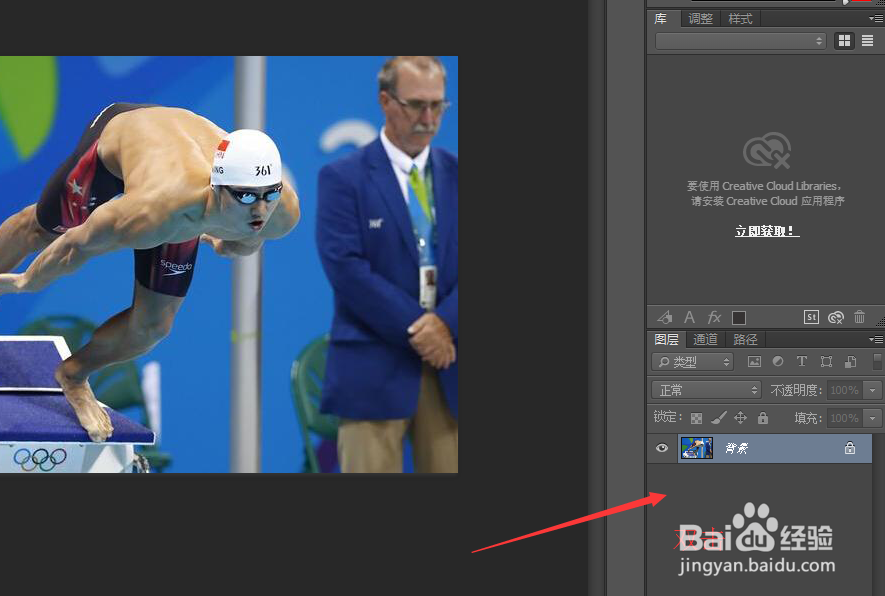Click the lock transparent pixels icon
Image resolution: width=885 pixels, height=596 pixels.
[x=696, y=418]
